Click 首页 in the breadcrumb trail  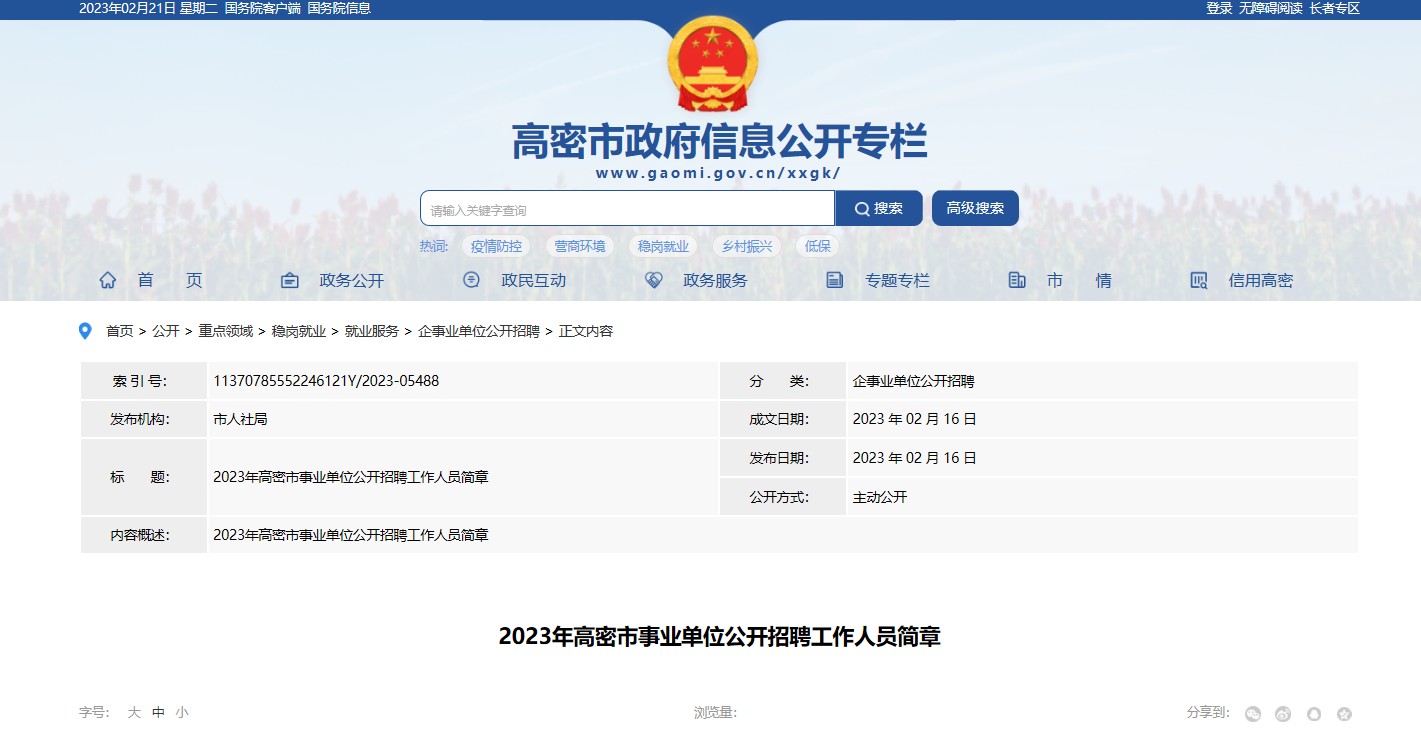coord(120,331)
